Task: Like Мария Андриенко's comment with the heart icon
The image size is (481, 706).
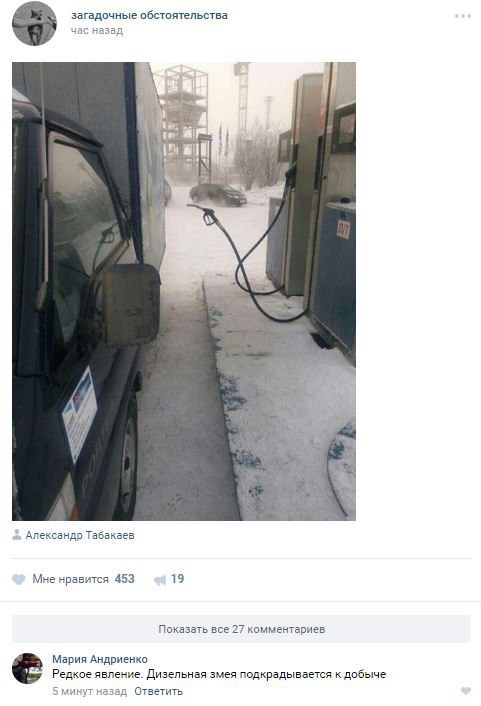Action: [466, 691]
